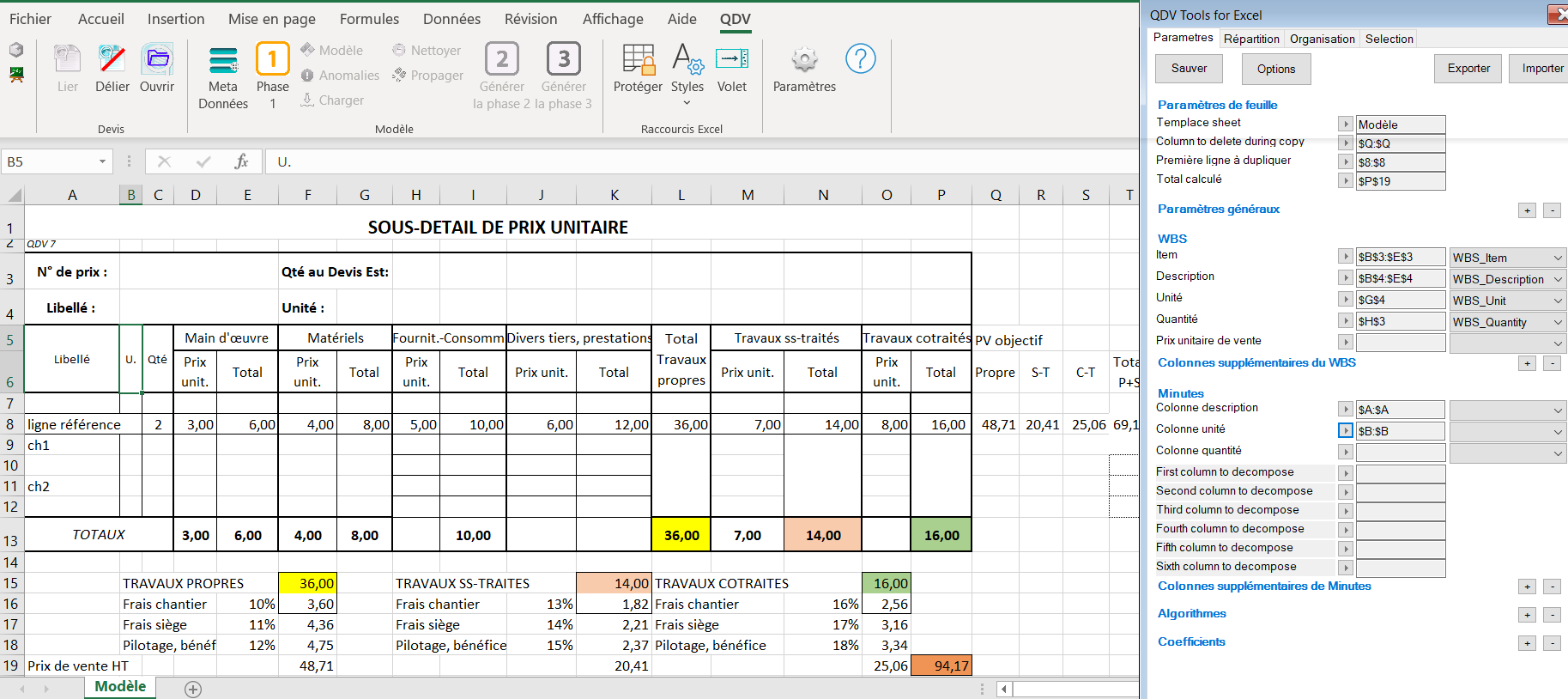Click the Colonne description field $A:$A
1568x699 pixels.
(1400, 410)
